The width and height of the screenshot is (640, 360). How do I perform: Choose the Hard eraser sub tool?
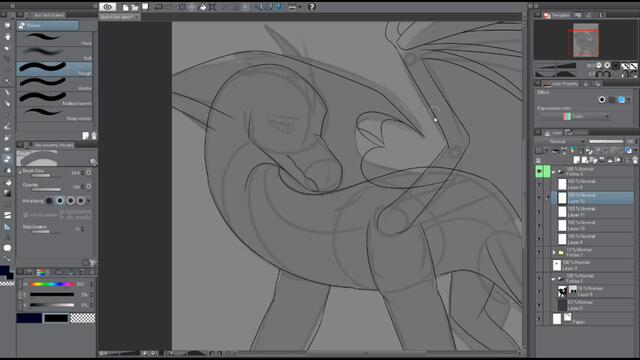point(54,40)
